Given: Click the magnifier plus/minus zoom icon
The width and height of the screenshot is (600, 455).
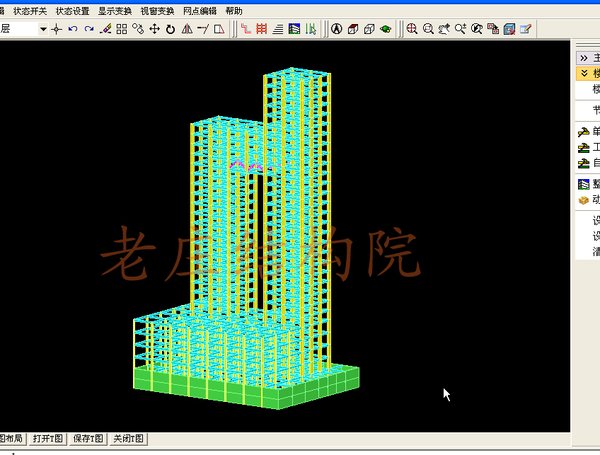Looking at the screenshot, I should click(461, 29).
